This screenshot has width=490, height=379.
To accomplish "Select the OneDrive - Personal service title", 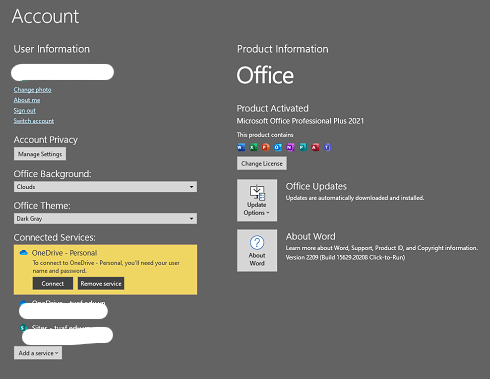I will pyautogui.click(x=64, y=253).
